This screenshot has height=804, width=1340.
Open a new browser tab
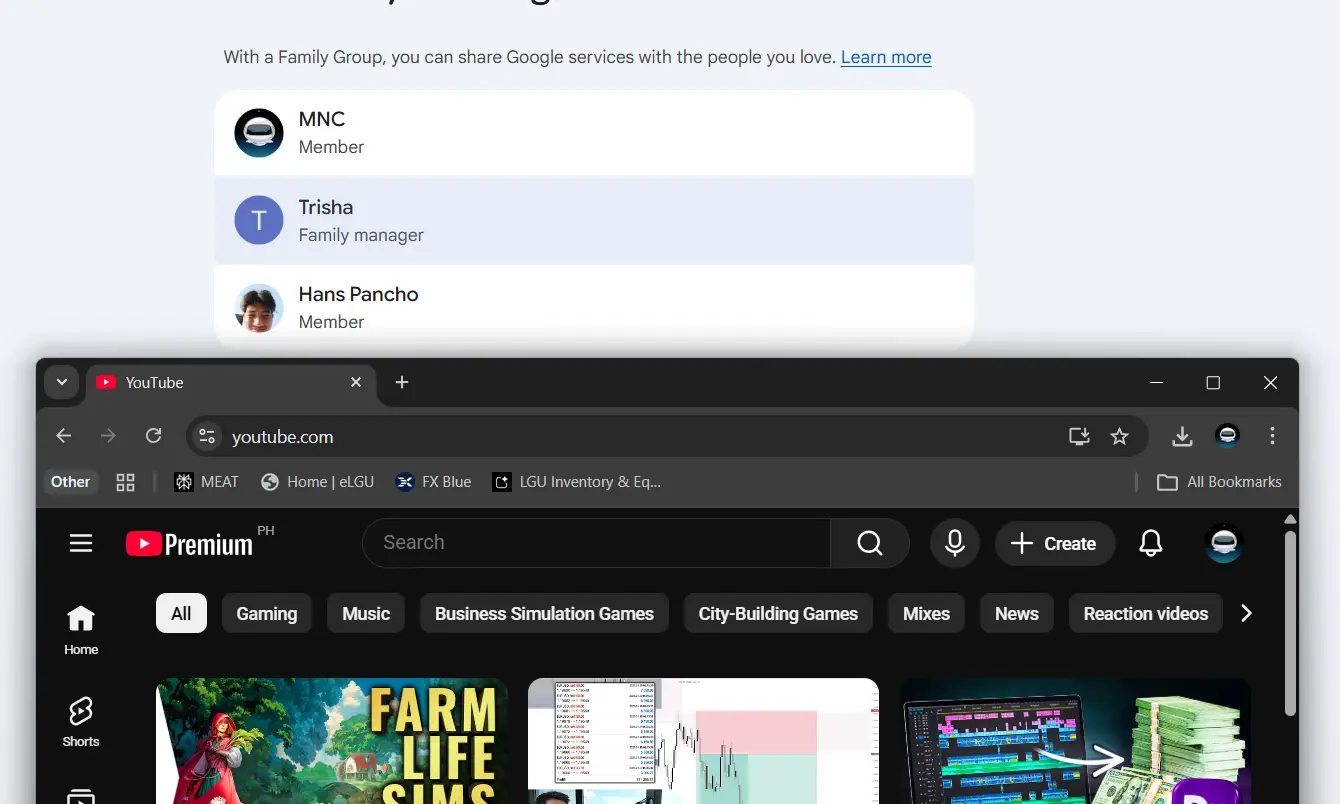coord(402,382)
